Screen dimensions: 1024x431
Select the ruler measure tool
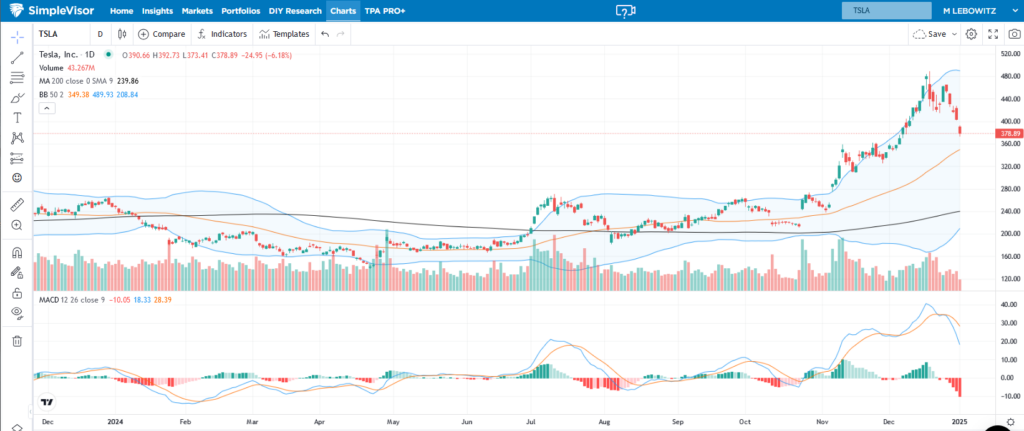pos(18,205)
